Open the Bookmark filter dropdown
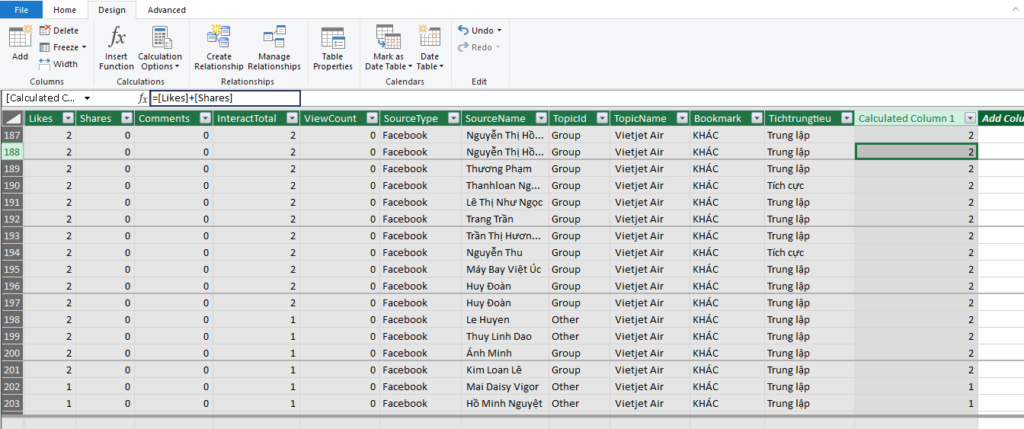 pyautogui.click(x=756, y=118)
